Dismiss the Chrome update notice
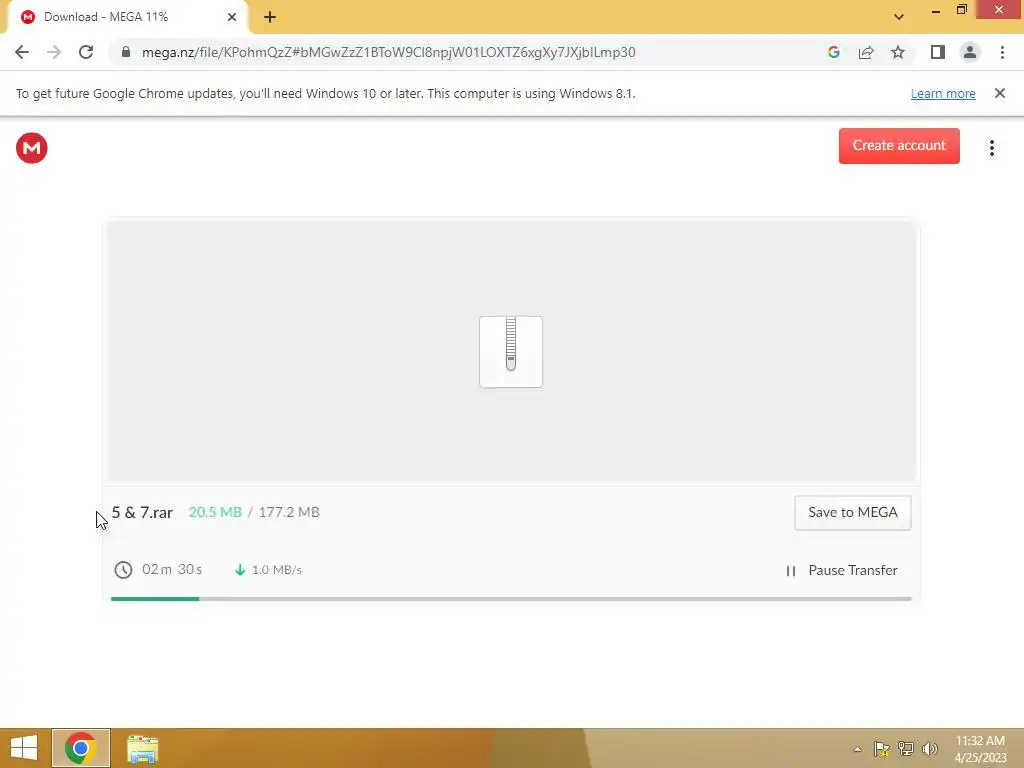 [x=999, y=93]
